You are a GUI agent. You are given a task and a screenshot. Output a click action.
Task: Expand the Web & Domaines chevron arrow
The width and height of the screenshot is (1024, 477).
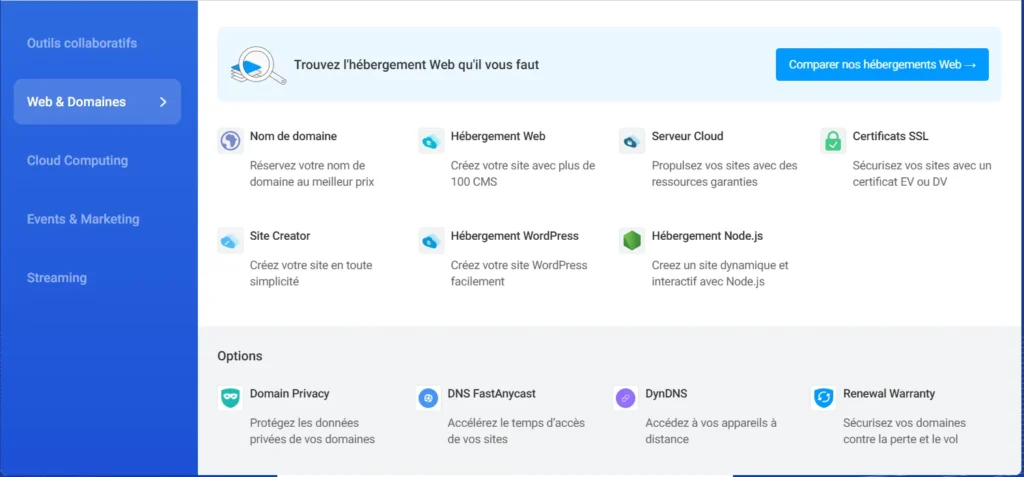[164, 102]
